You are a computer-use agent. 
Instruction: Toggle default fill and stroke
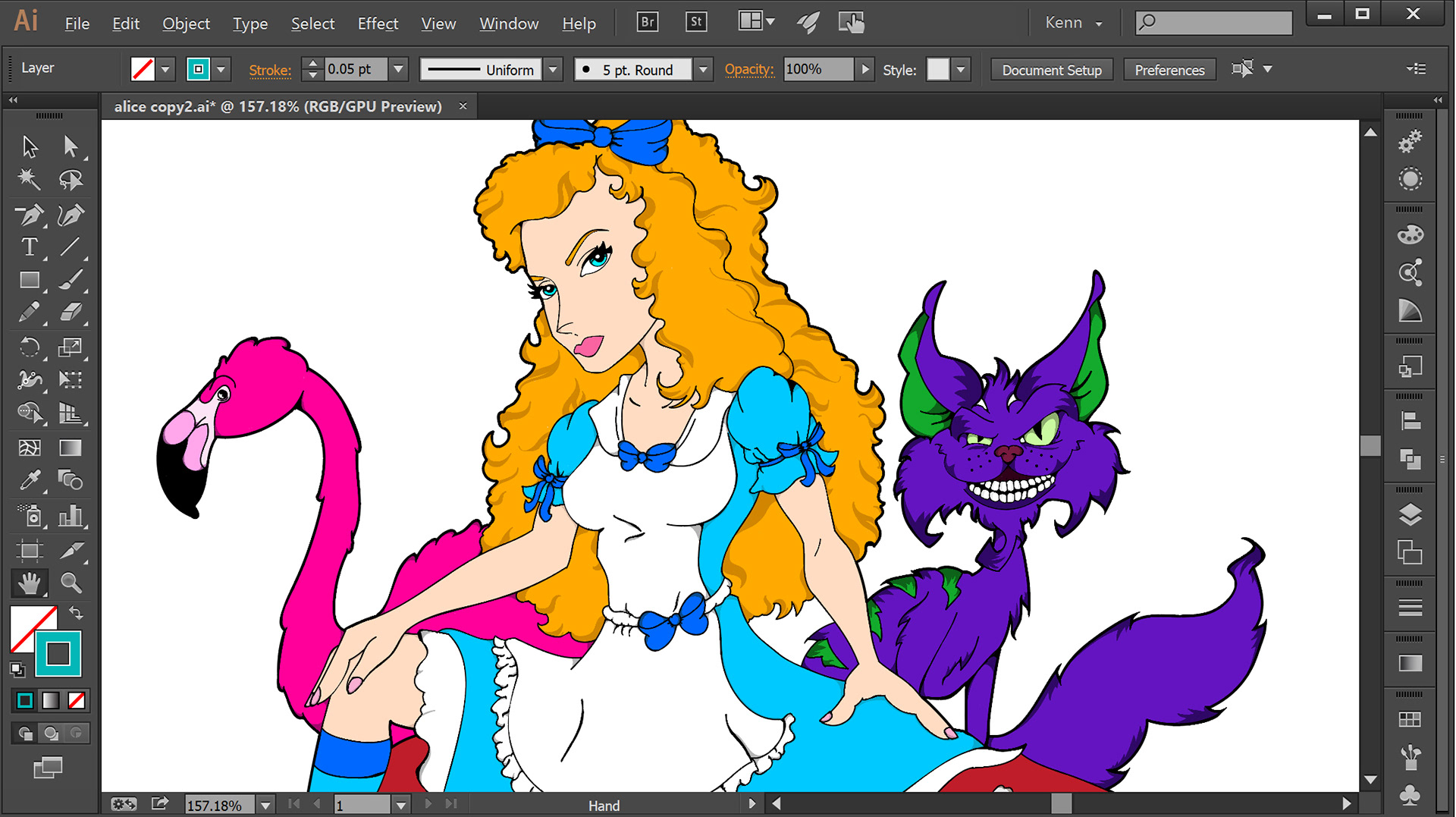[17, 669]
